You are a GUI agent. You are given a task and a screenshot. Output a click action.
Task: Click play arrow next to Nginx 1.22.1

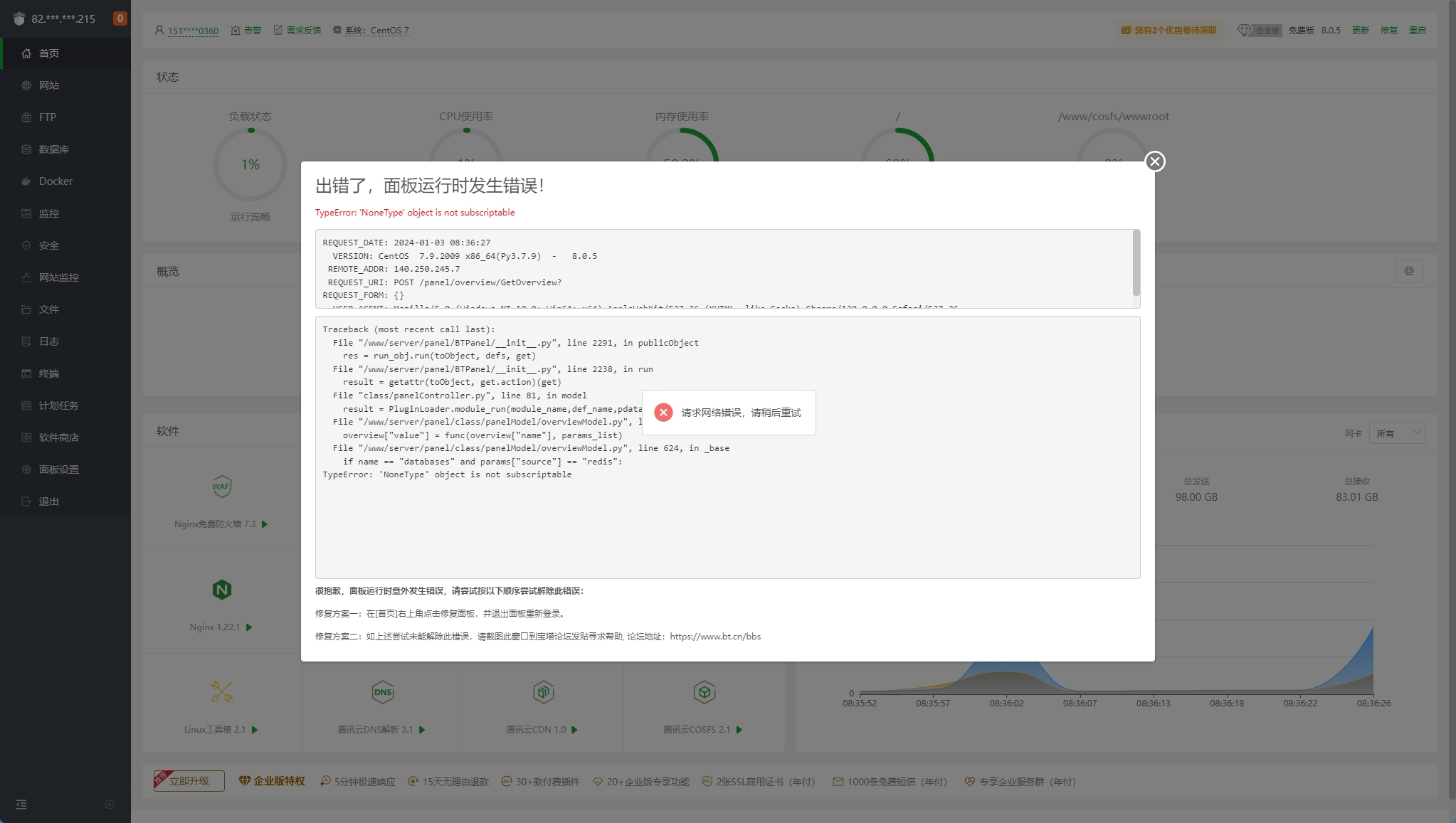pos(249,627)
